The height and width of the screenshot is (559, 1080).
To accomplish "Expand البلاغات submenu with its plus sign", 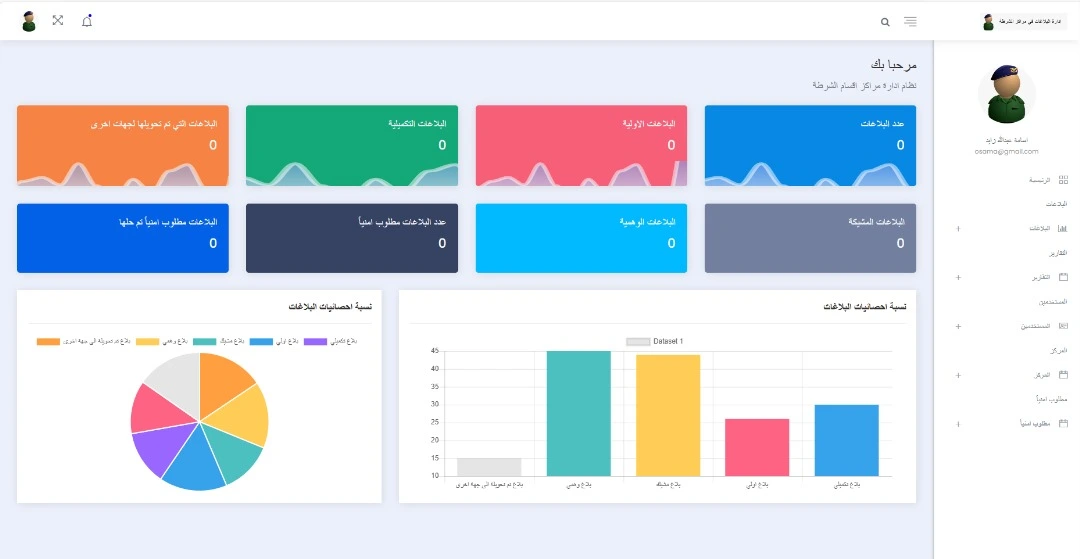I will click(959, 229).
